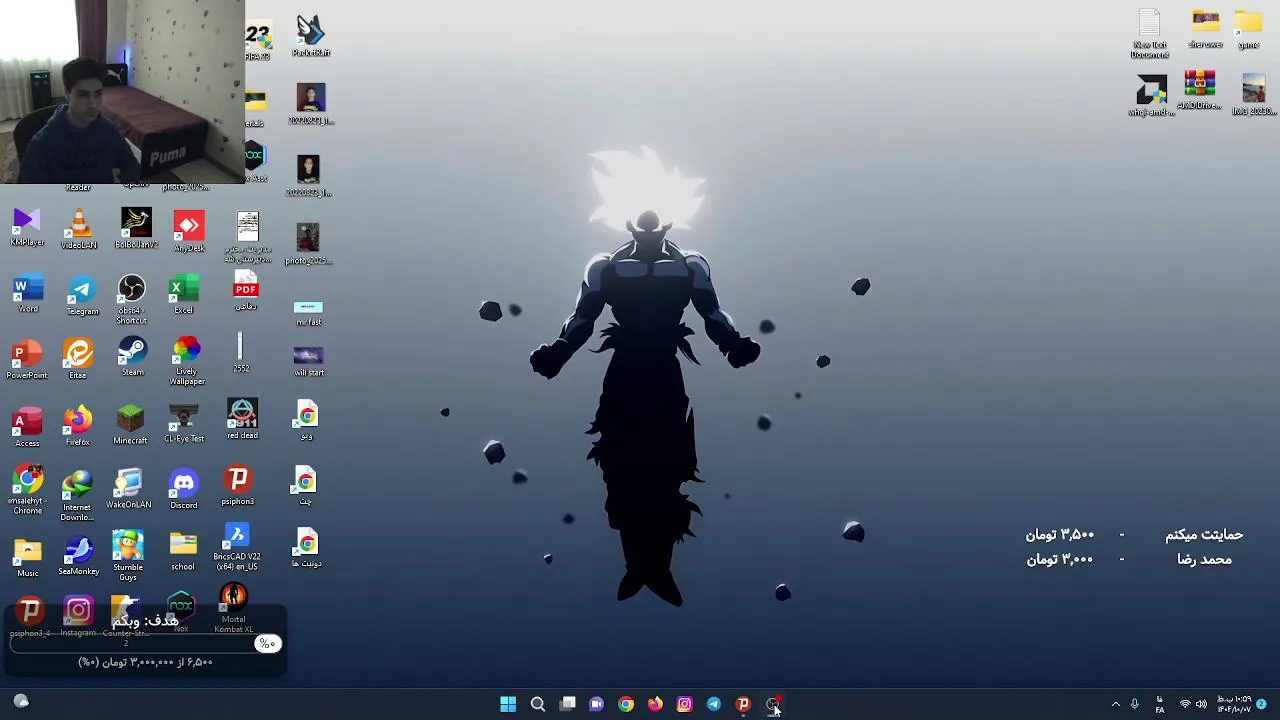Open the Instagram taskbar icon
This screenshot has width=1280, height=720.
(x=684, y=704)
